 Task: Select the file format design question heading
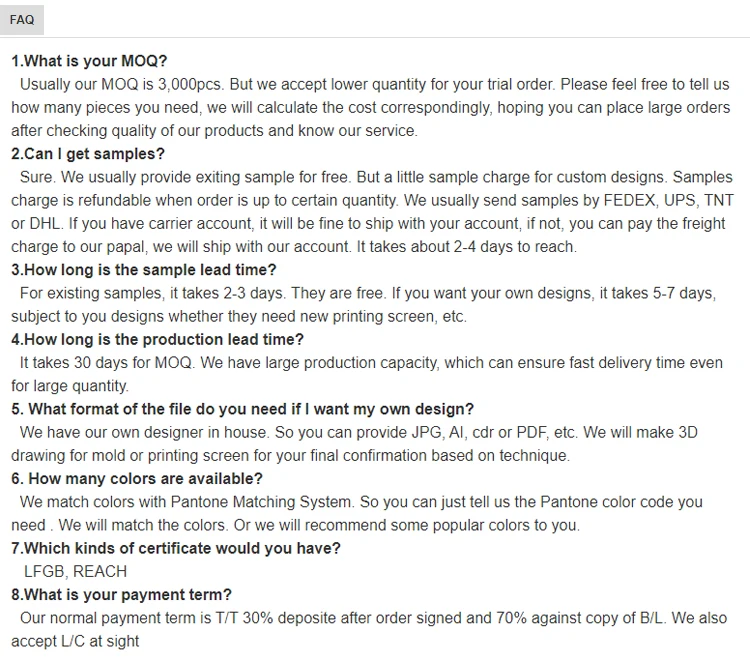(x=242, y=409)
